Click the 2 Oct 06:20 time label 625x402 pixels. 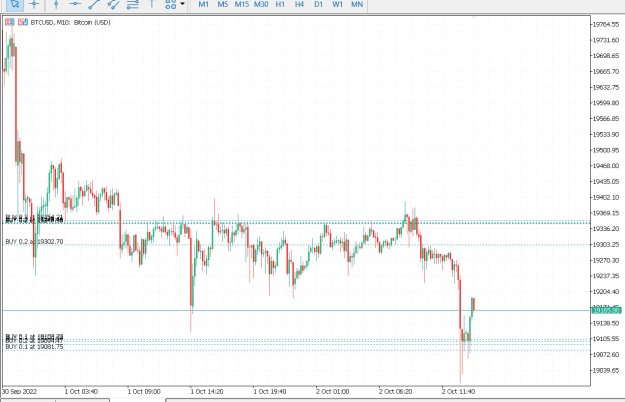pyautogui.click(x=395, y=392)
